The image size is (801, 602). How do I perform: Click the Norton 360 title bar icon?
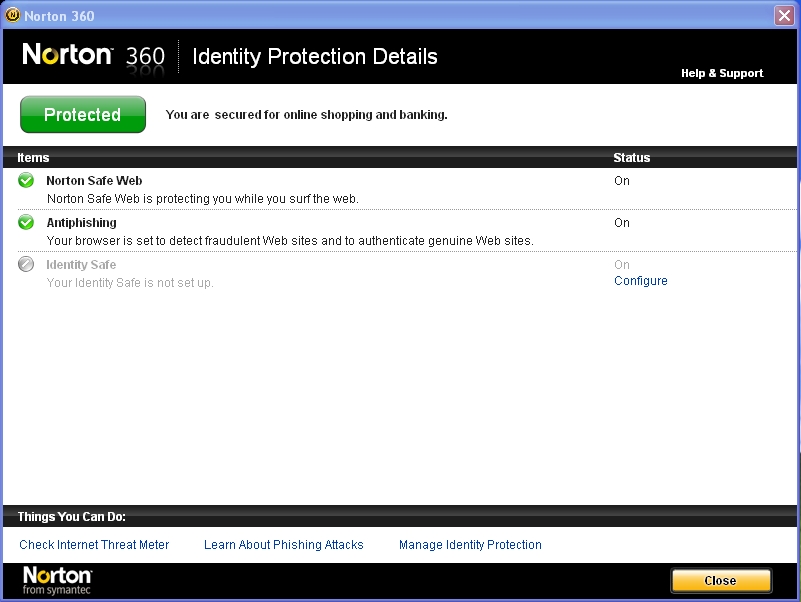12,15
